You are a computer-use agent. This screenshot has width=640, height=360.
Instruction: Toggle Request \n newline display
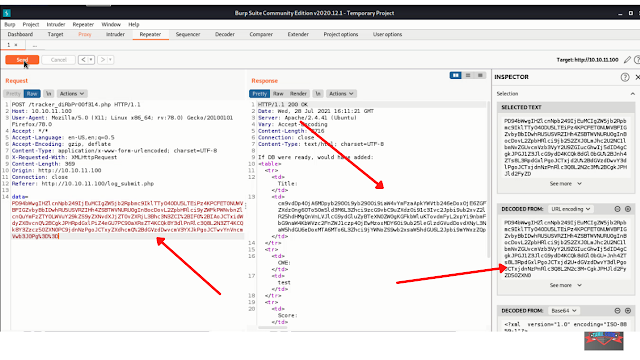tap(49, 93)
